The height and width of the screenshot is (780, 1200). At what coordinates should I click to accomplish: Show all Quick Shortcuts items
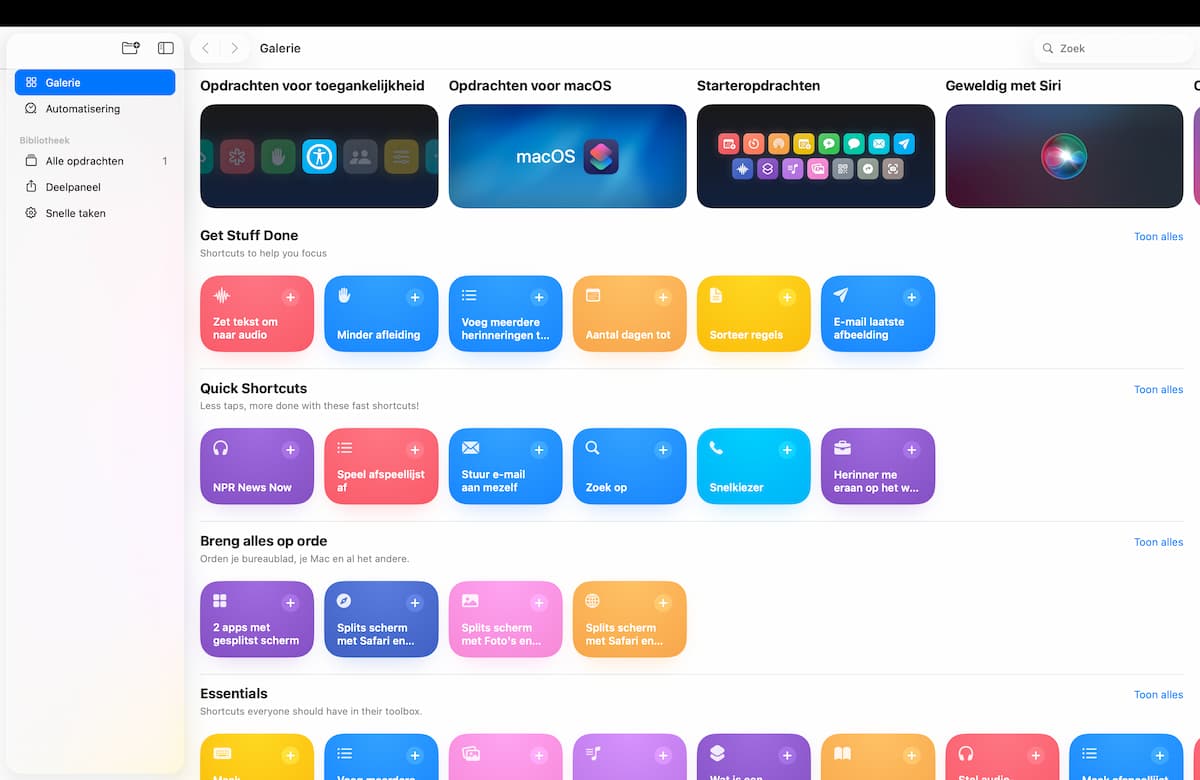click(1158, 390)
